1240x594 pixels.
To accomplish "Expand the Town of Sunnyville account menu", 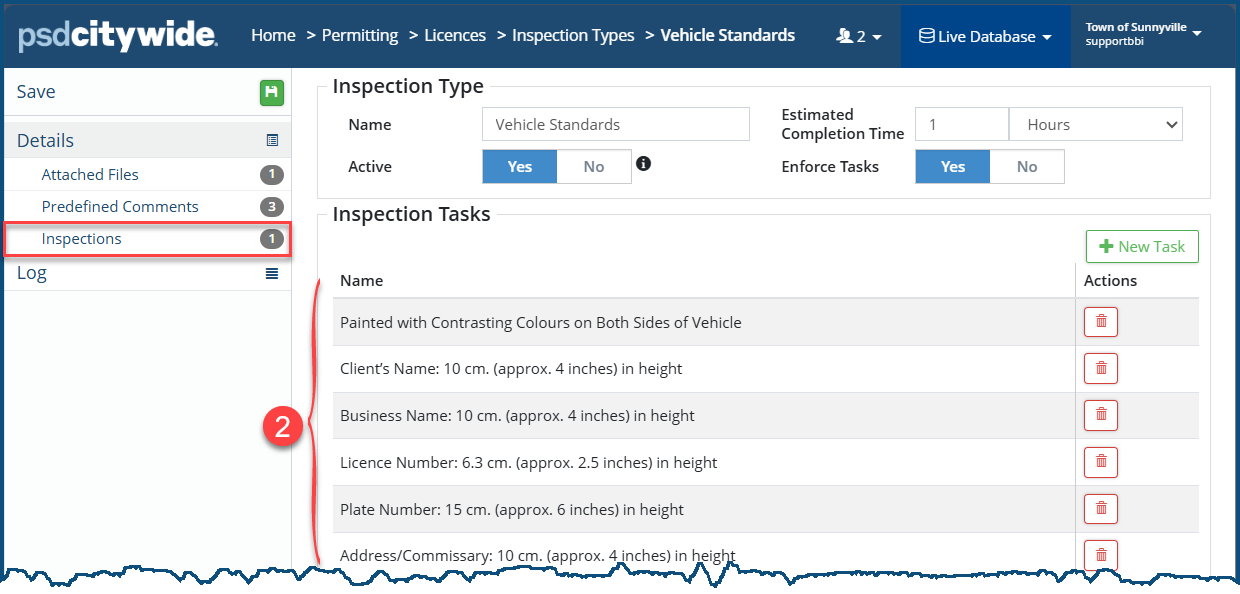I will click(x=1143, y=34).
